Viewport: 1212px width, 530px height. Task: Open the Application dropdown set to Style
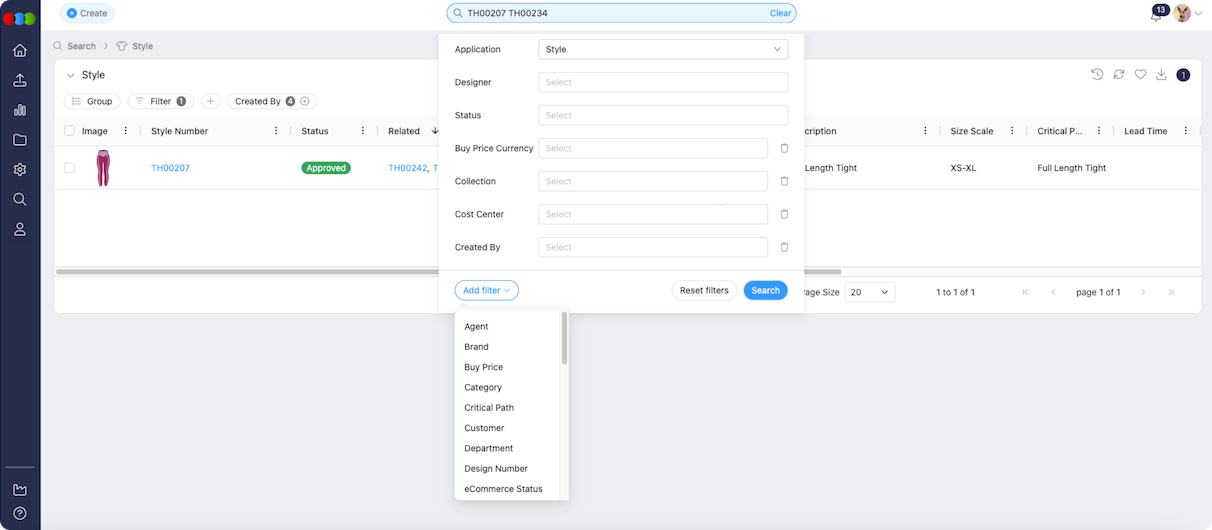(x=662, y=49)
